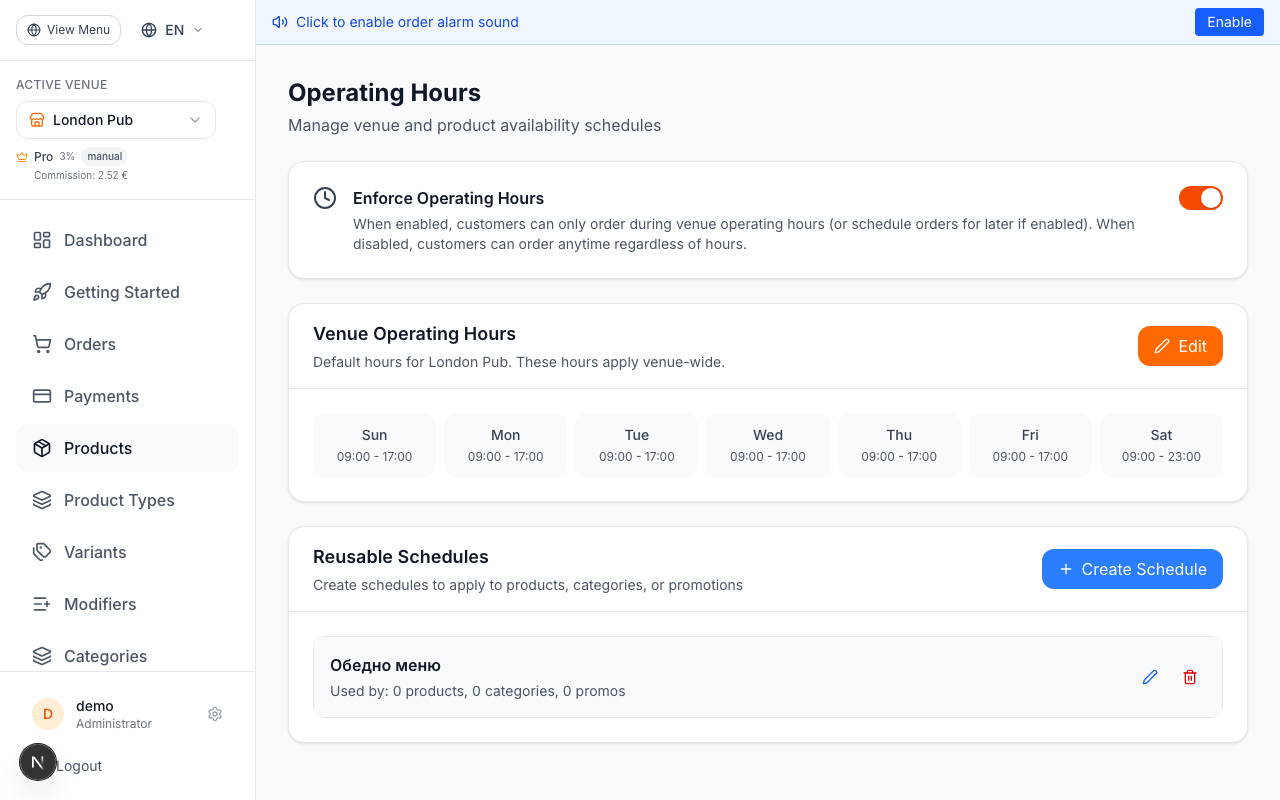This screenshot has width=1280, height=800.
Task: Click the Create Schedule button
Action: click(x=1132, y=569)
